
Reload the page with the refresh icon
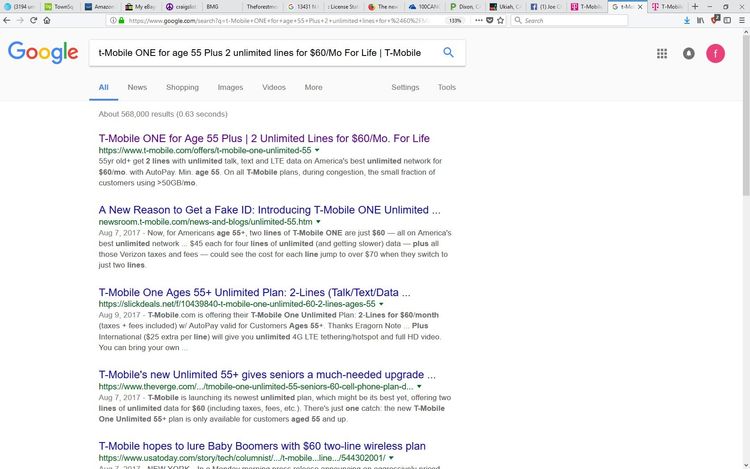pyautogui.click(x=33, y=21)
